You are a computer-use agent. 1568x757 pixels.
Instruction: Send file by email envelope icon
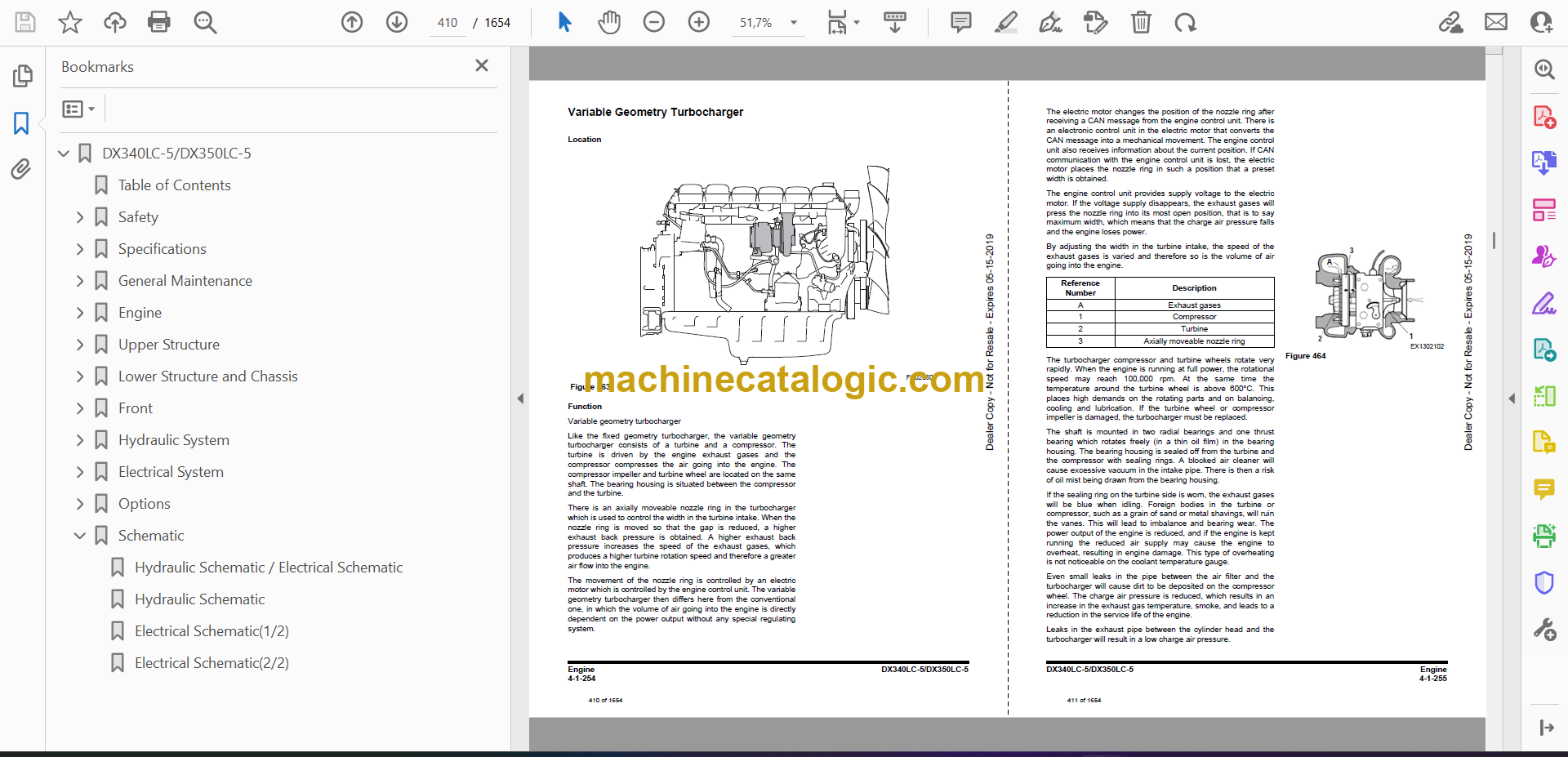pyautogui.click(x=1496, y=22)
